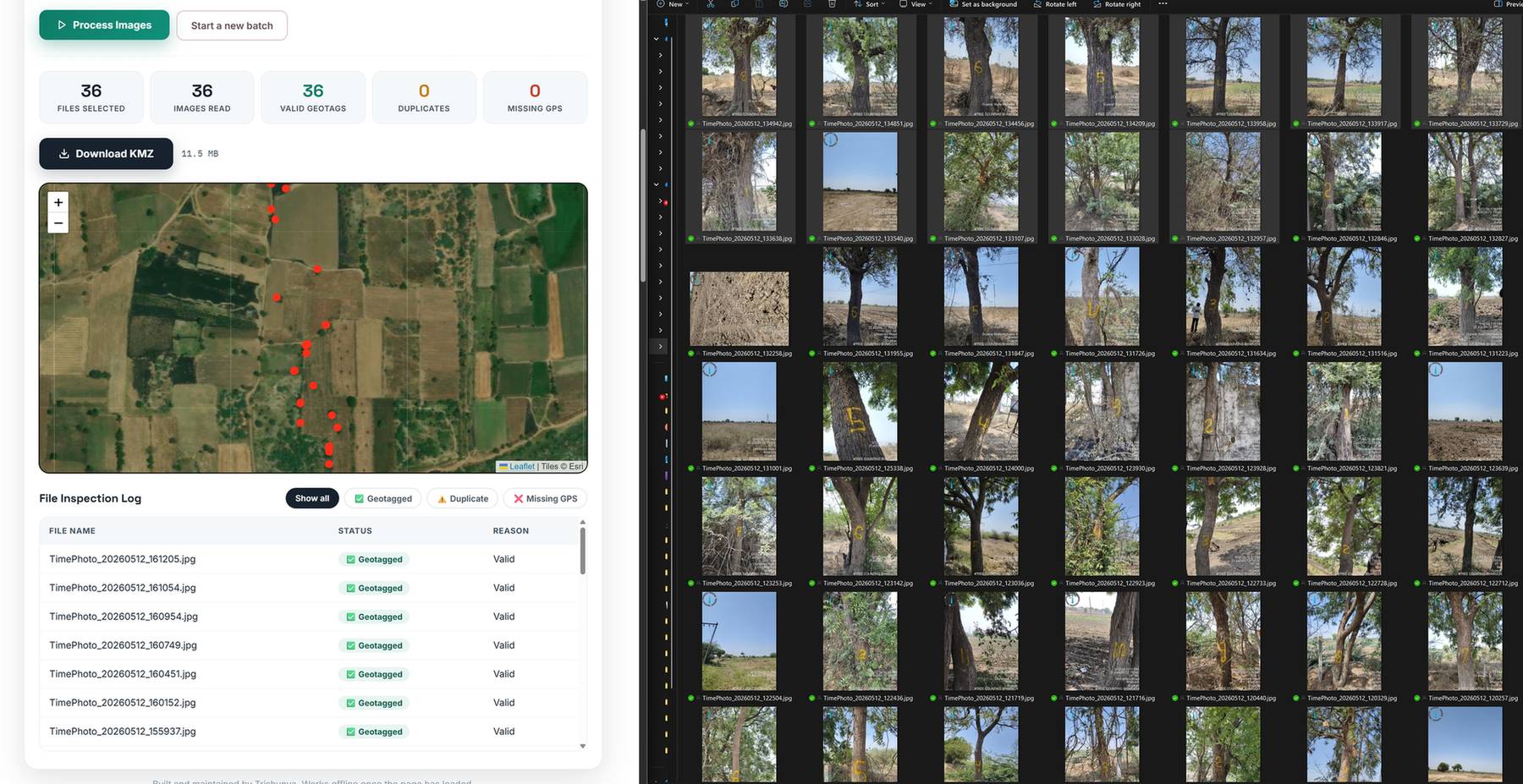Click TimePhoto_20260512_160749.jpg in the log
1523x784 pixels.
pos(123,645)
